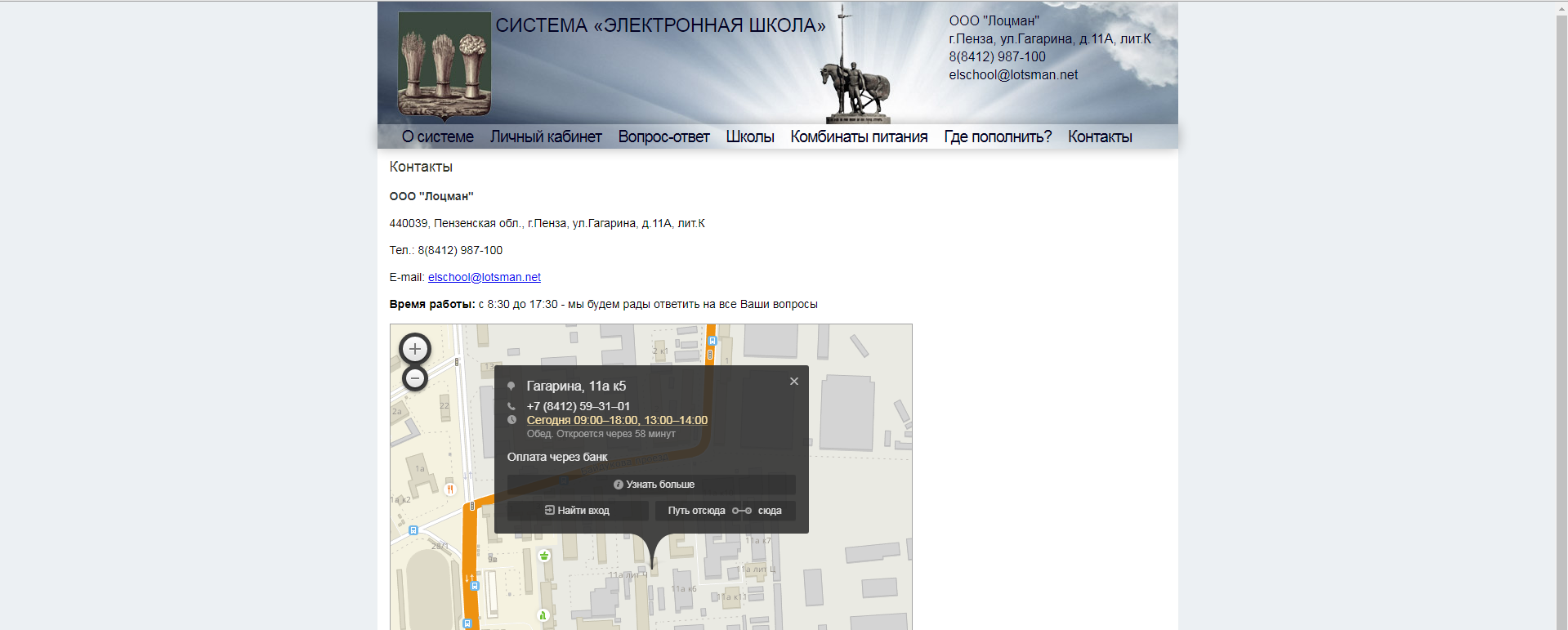Click the Контакты page heading
The height and width of the screenshot is (630, 1568).
[x=421, y=167]
